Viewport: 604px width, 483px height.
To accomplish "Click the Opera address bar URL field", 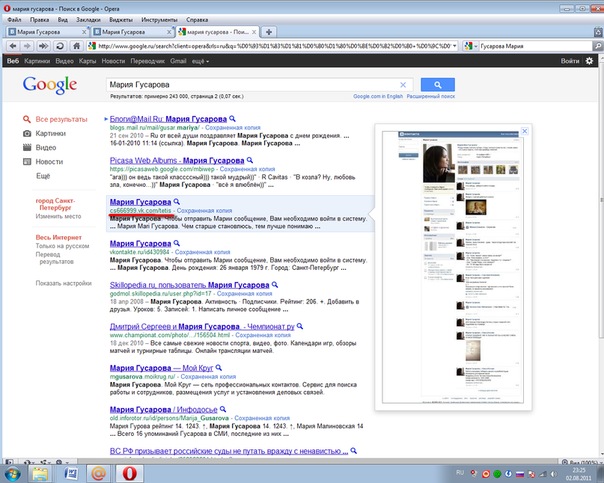I will [x=274, y=46].
